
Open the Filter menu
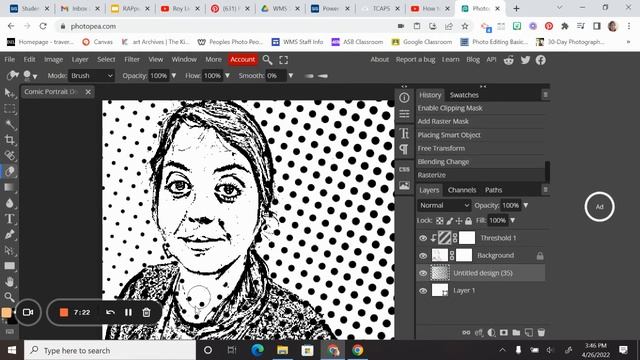point(132,59)
